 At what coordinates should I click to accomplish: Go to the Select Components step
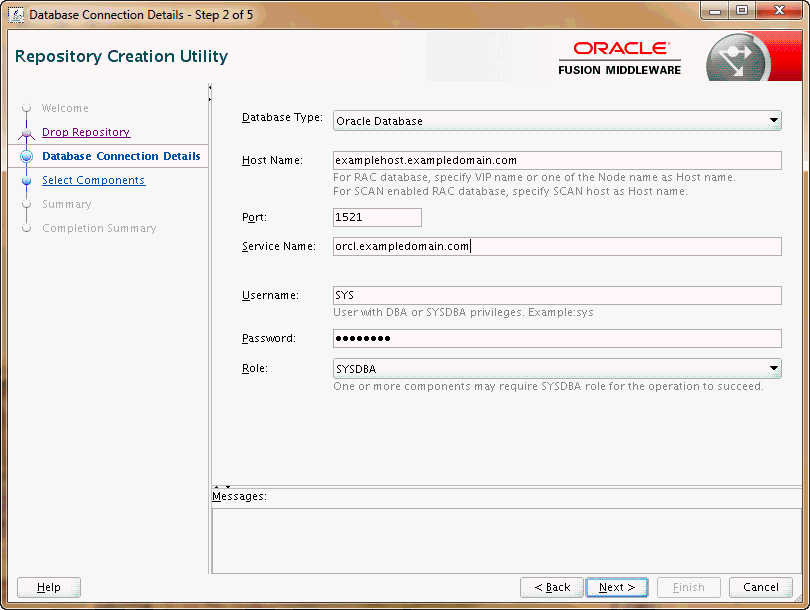pos(94,180)
